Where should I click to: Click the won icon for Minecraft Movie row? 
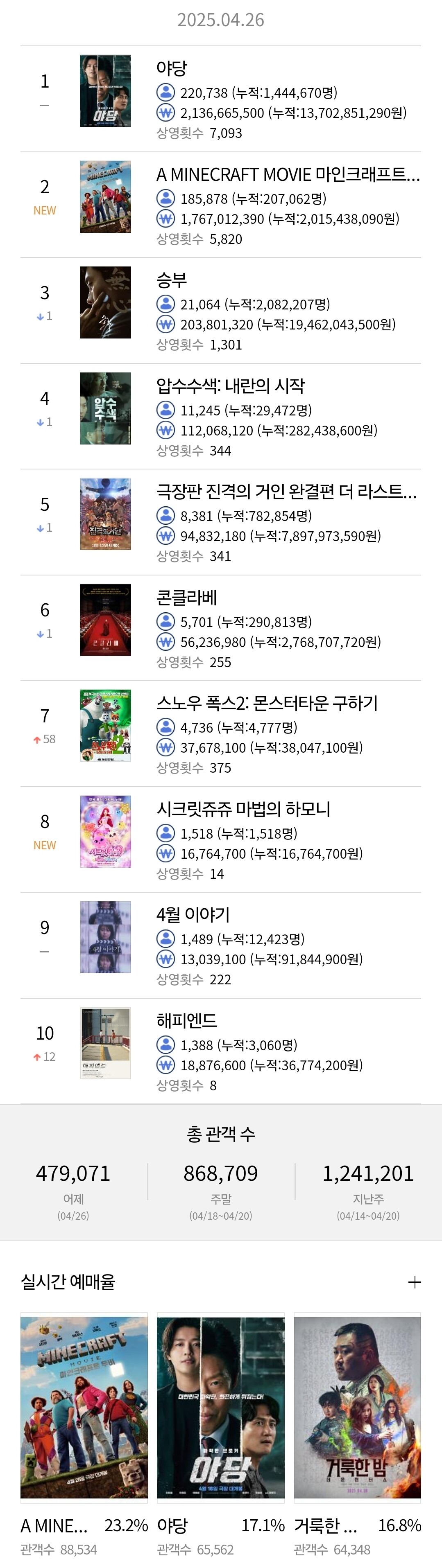click(165, 218)
